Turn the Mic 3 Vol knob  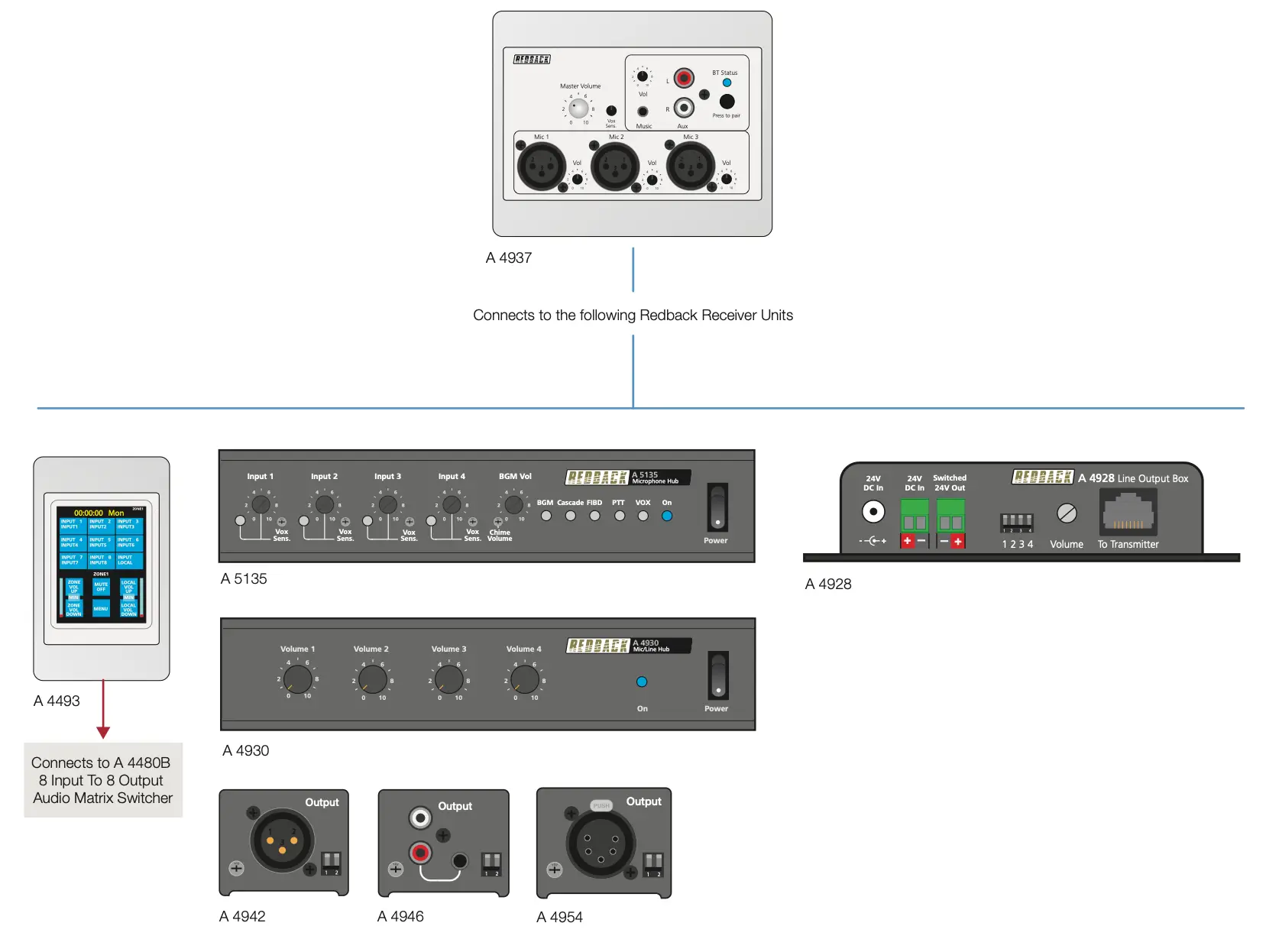(x=727, y=180)
